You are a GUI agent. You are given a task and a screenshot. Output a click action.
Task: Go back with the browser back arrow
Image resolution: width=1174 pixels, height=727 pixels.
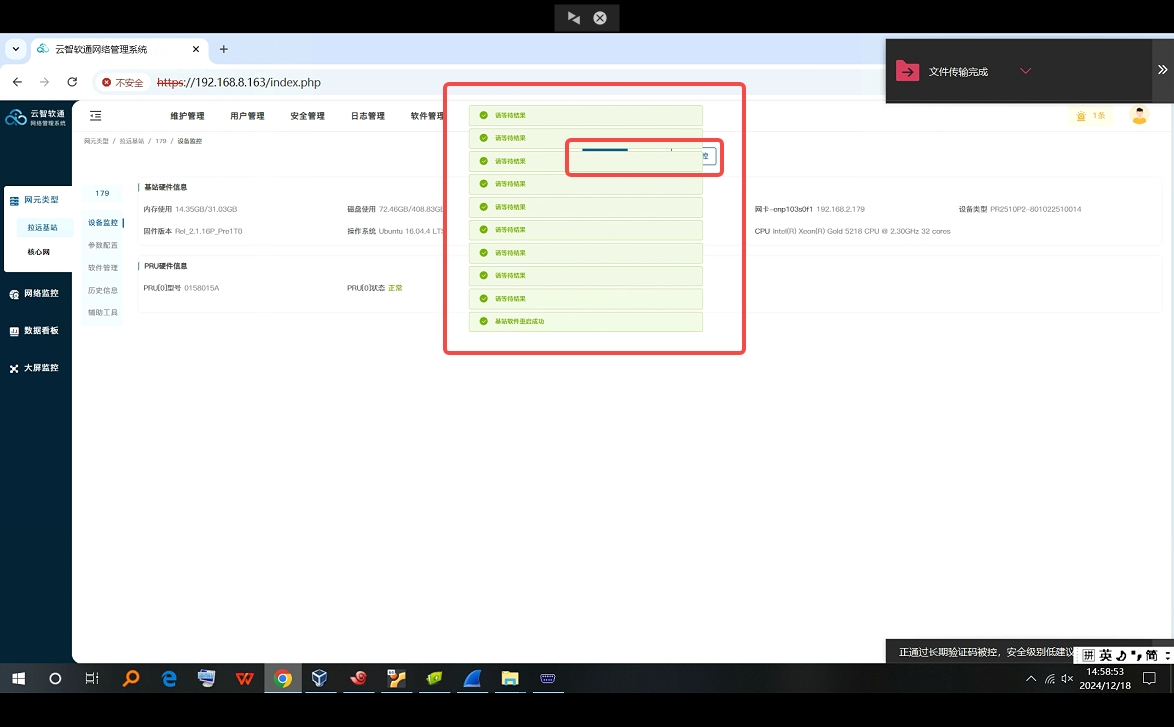click(17, 82)
